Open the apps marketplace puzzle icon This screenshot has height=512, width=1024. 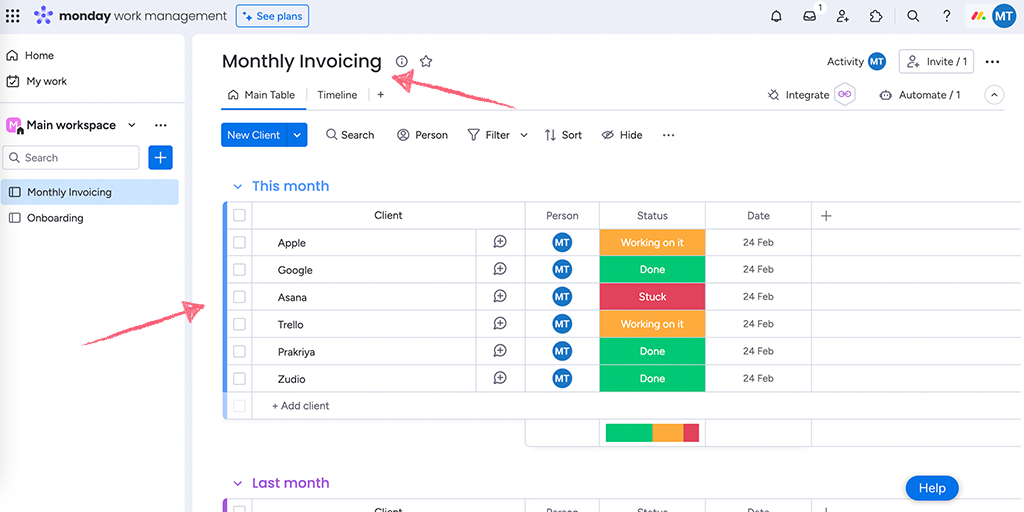tap(876, 16)
